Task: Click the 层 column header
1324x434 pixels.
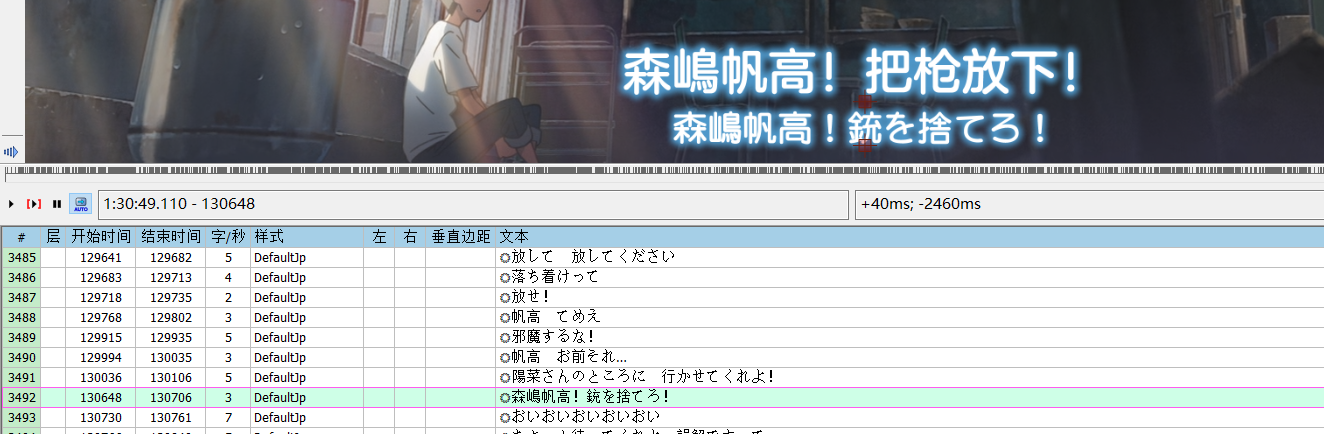Action: click(53, 237)
